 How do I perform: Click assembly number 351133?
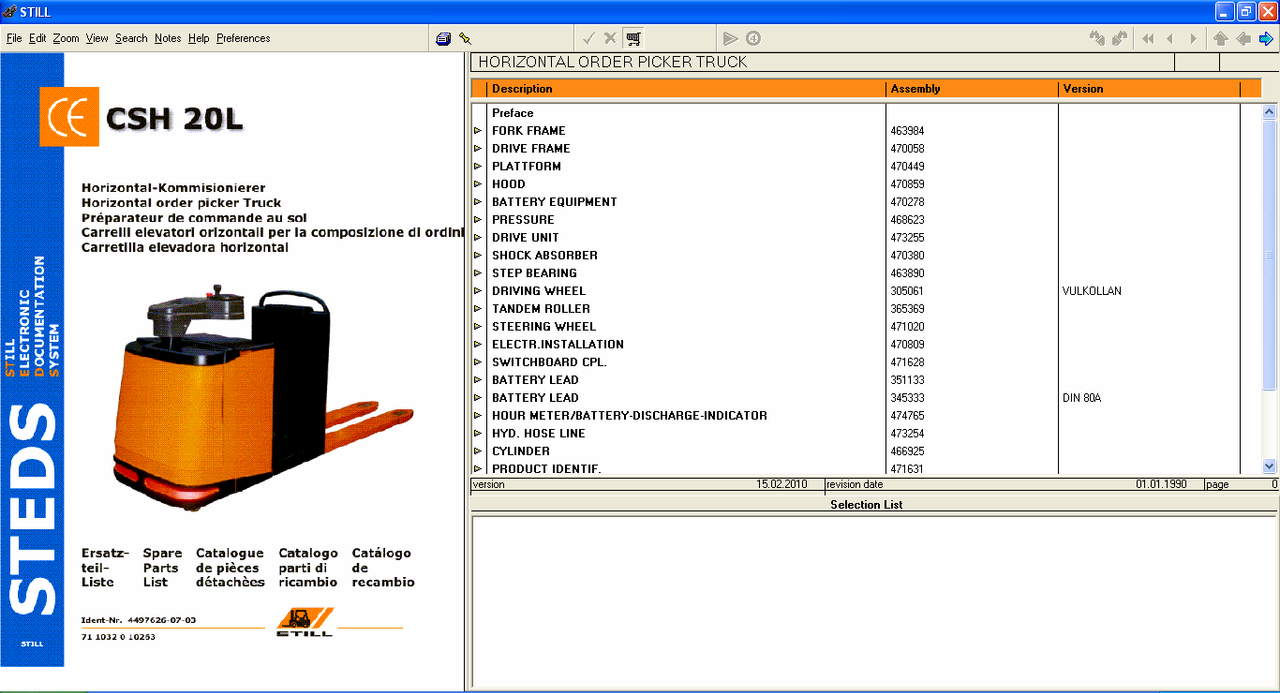[909, 380]
